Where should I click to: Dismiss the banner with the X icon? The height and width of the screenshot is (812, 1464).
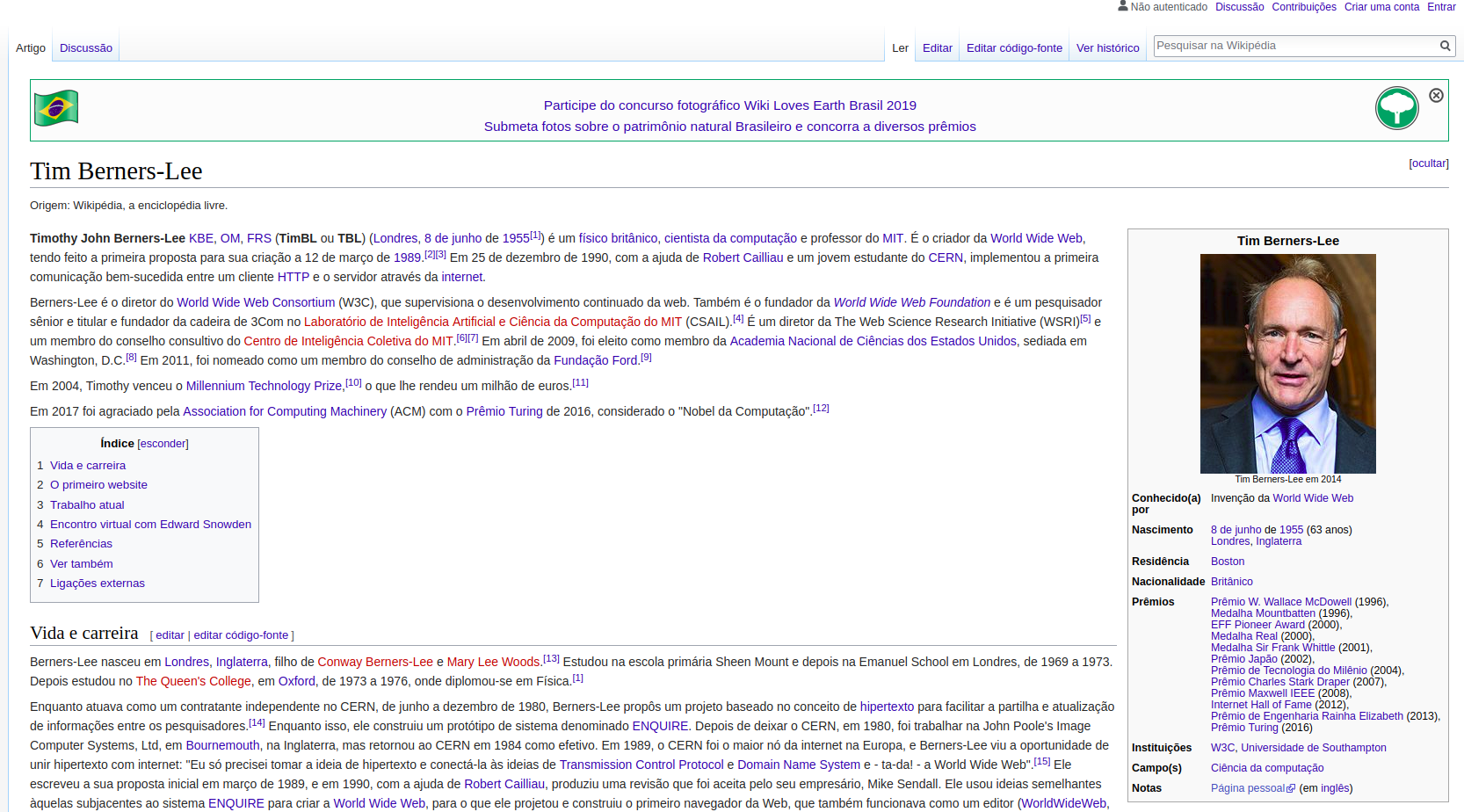coord(1436,95)
